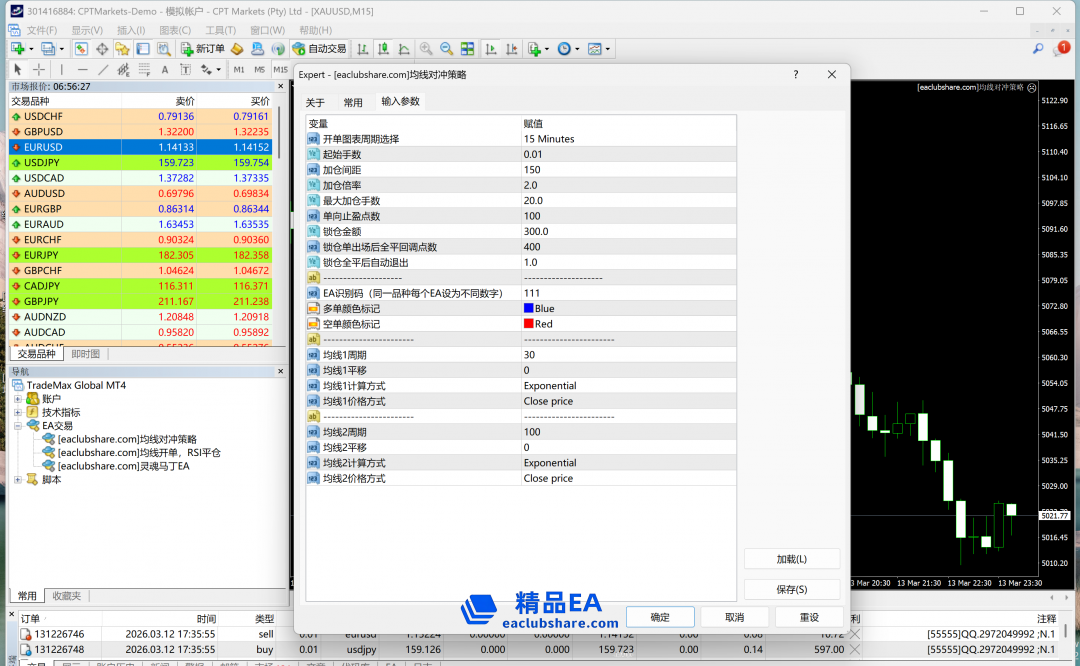Click the 确定 button
Viewport: 1080px width, 666px height.
[x=660, y=617]
